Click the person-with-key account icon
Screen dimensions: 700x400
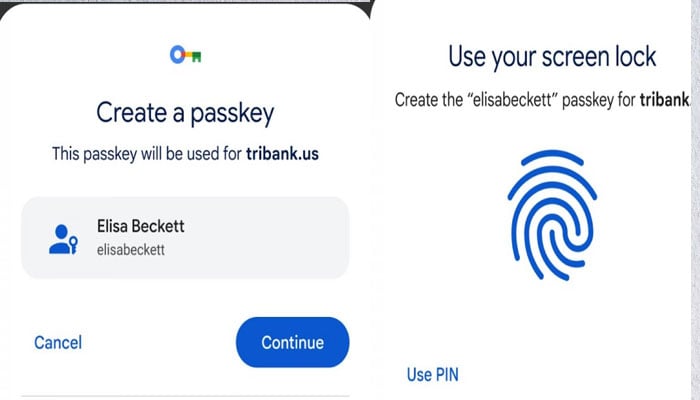point(63,238)
